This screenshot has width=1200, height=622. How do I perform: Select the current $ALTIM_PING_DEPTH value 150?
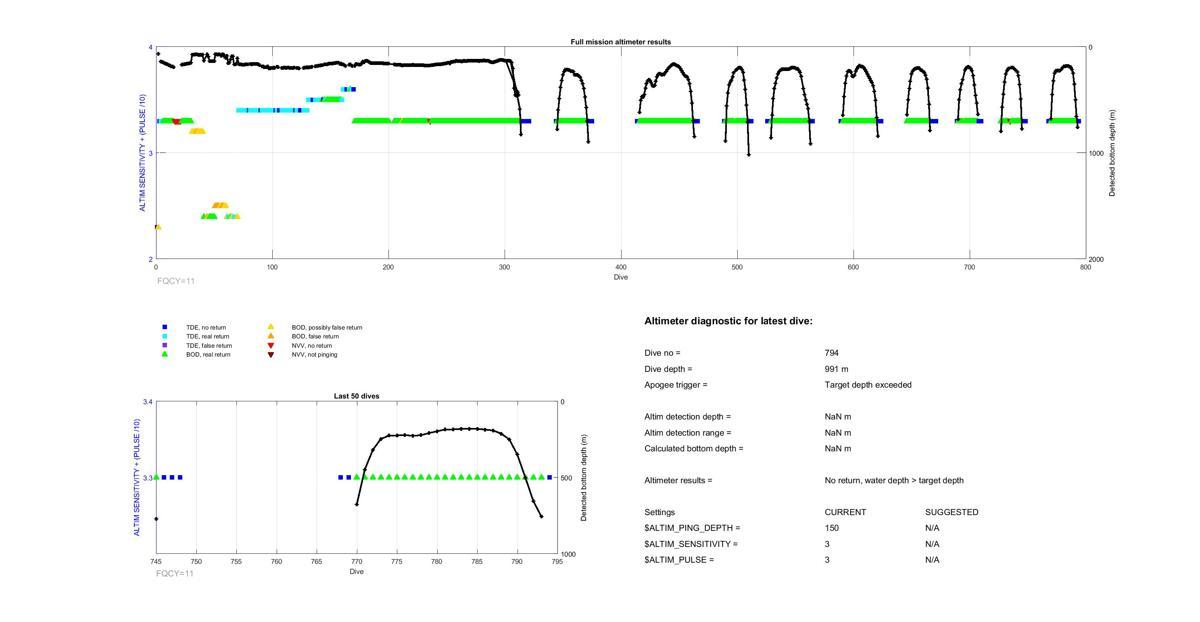click(x=832, y=528)
